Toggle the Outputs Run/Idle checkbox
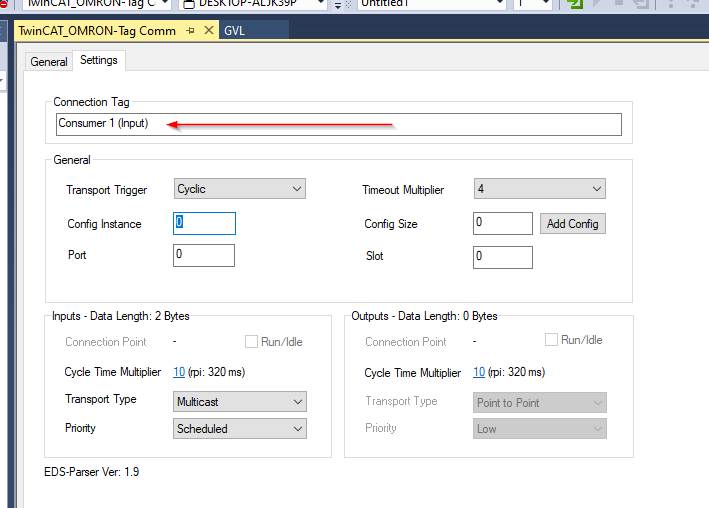The width and height of the screenshot is (709, 508). pyautogui.click(x=551, y=340)
